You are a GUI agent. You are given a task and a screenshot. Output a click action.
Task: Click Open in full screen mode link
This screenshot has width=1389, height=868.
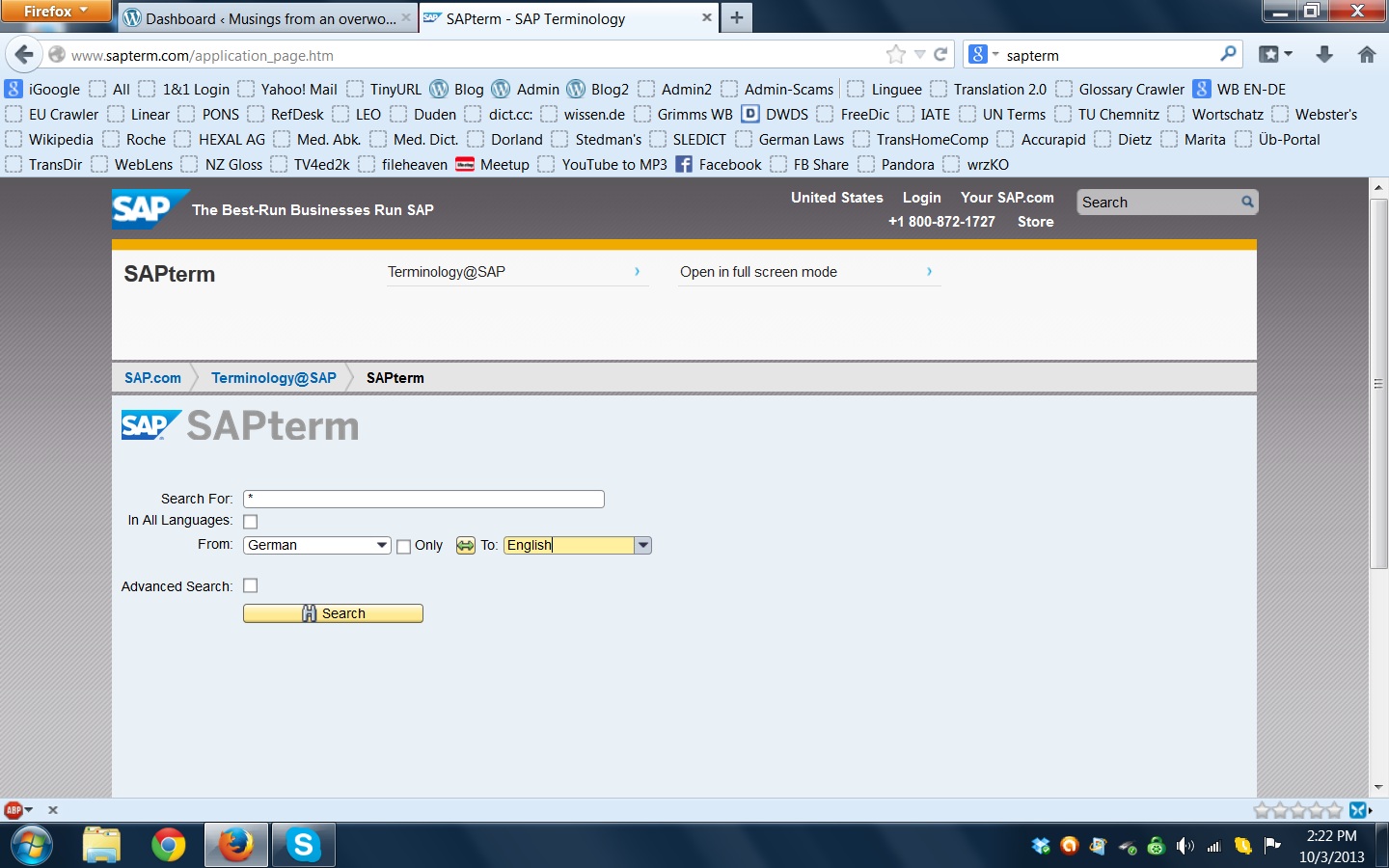click(x=758, y=272)
